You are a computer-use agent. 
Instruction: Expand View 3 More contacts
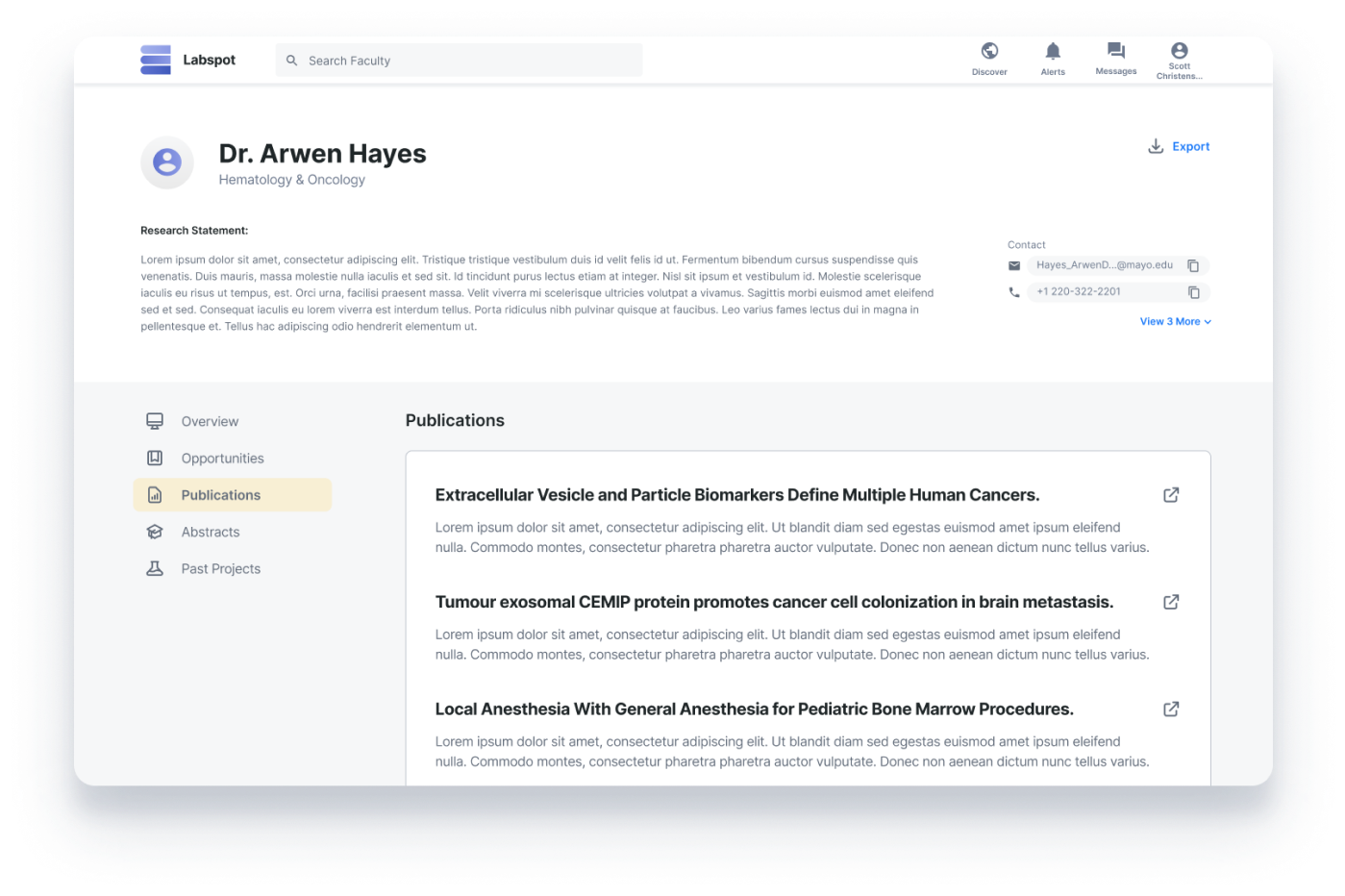[1175, 321]
